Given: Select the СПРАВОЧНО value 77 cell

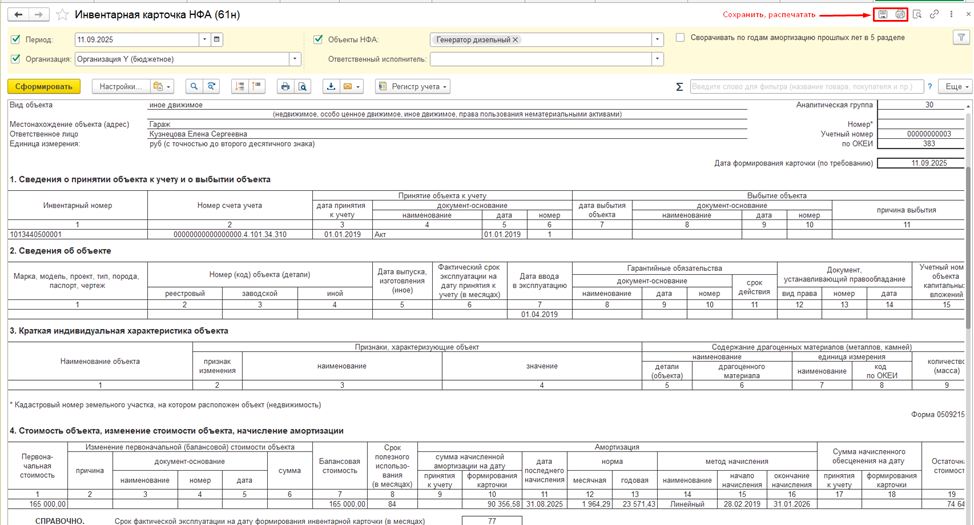Looking at the screenshot, I should (492, 521).
